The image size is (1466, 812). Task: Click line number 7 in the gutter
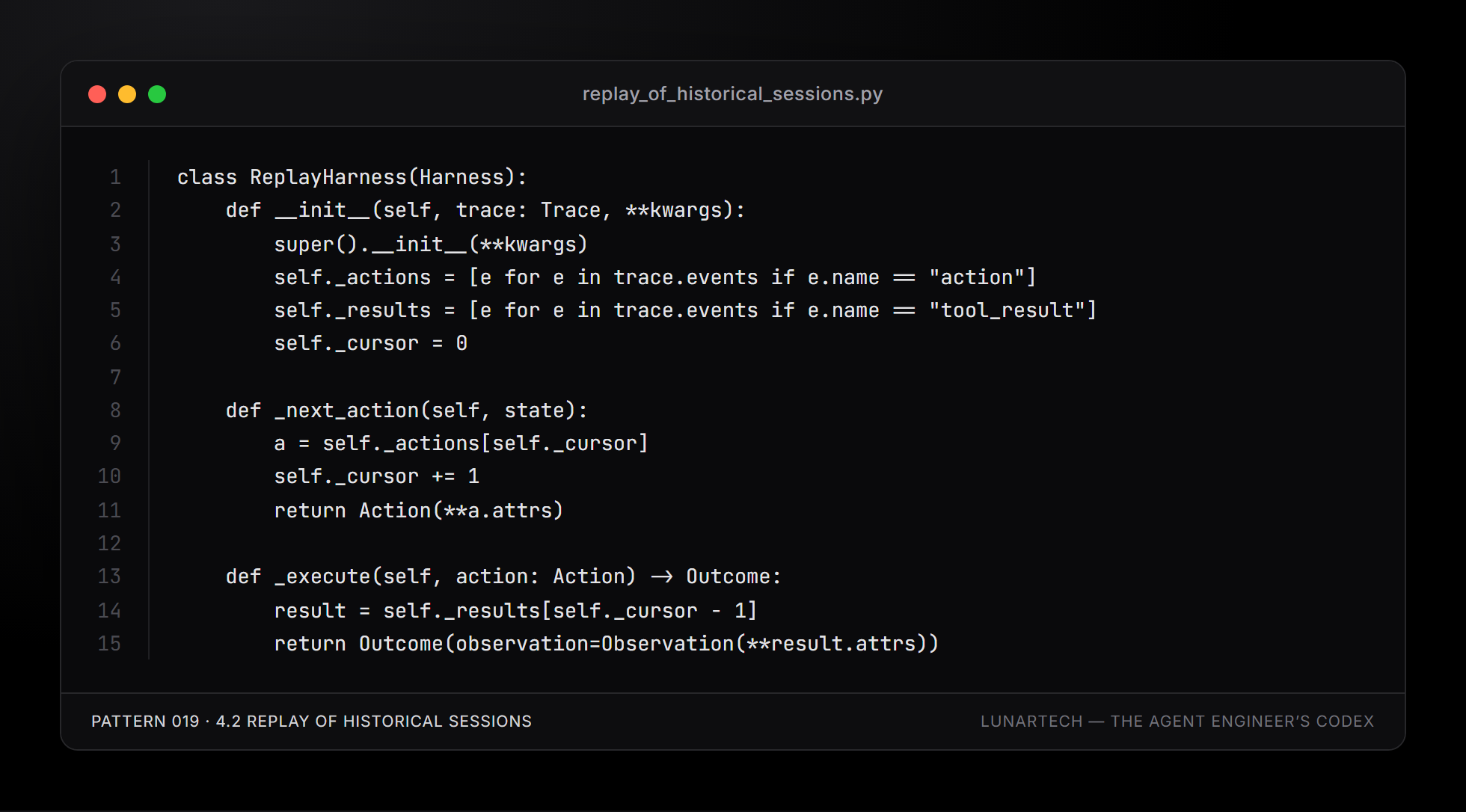(x=115, y=378)
